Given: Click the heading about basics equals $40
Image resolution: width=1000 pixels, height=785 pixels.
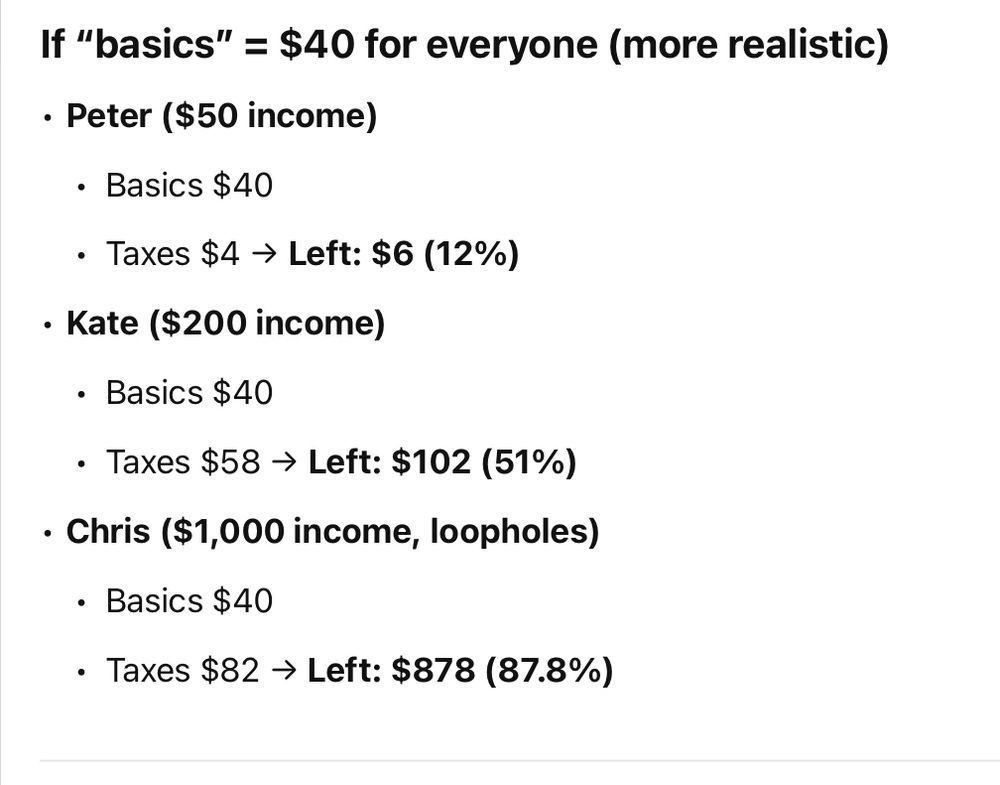Looking at the screenshot, I should click(x=464, y=45).
